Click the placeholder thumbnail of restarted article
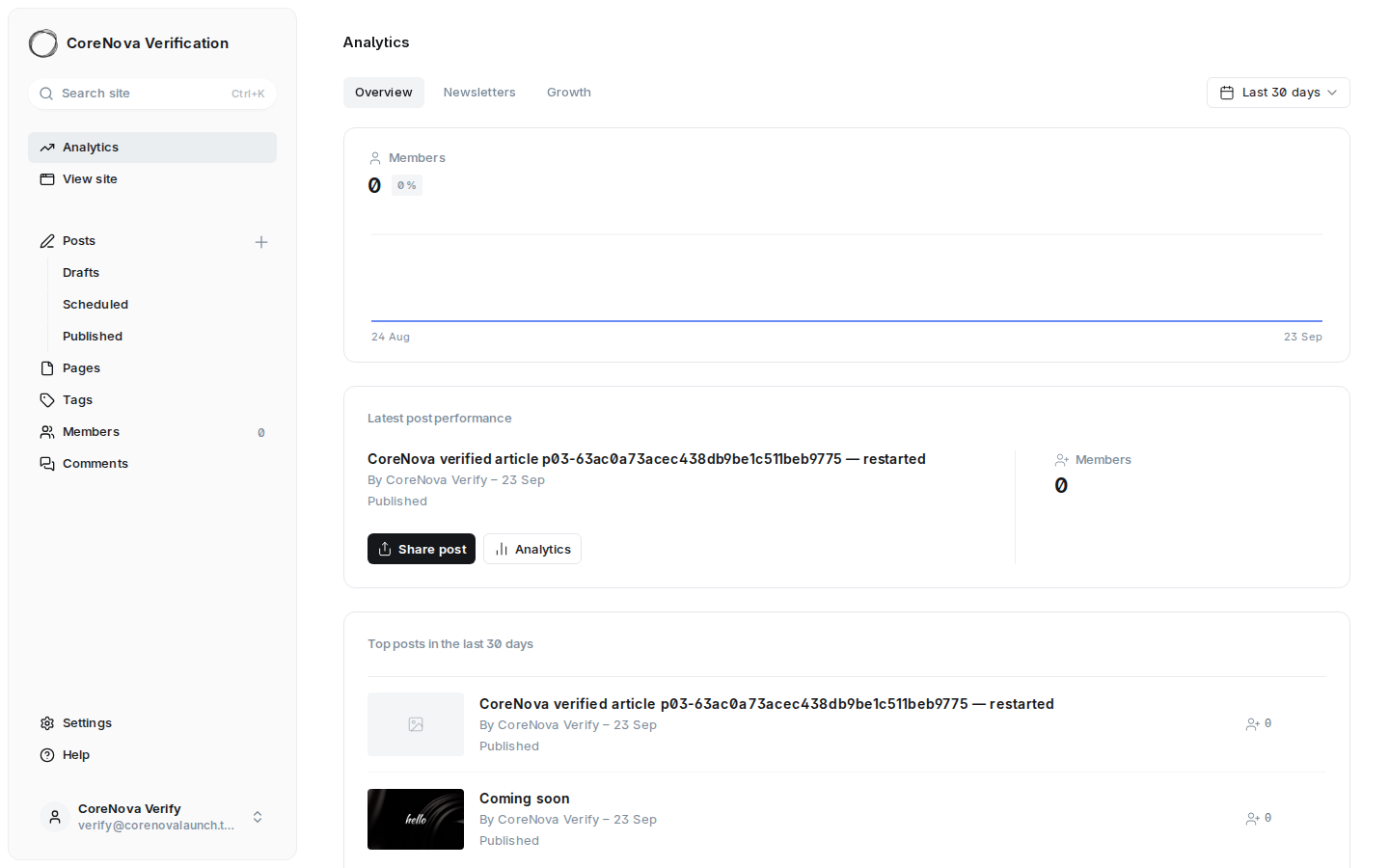The image size is (1389, 868). (416, 724)
